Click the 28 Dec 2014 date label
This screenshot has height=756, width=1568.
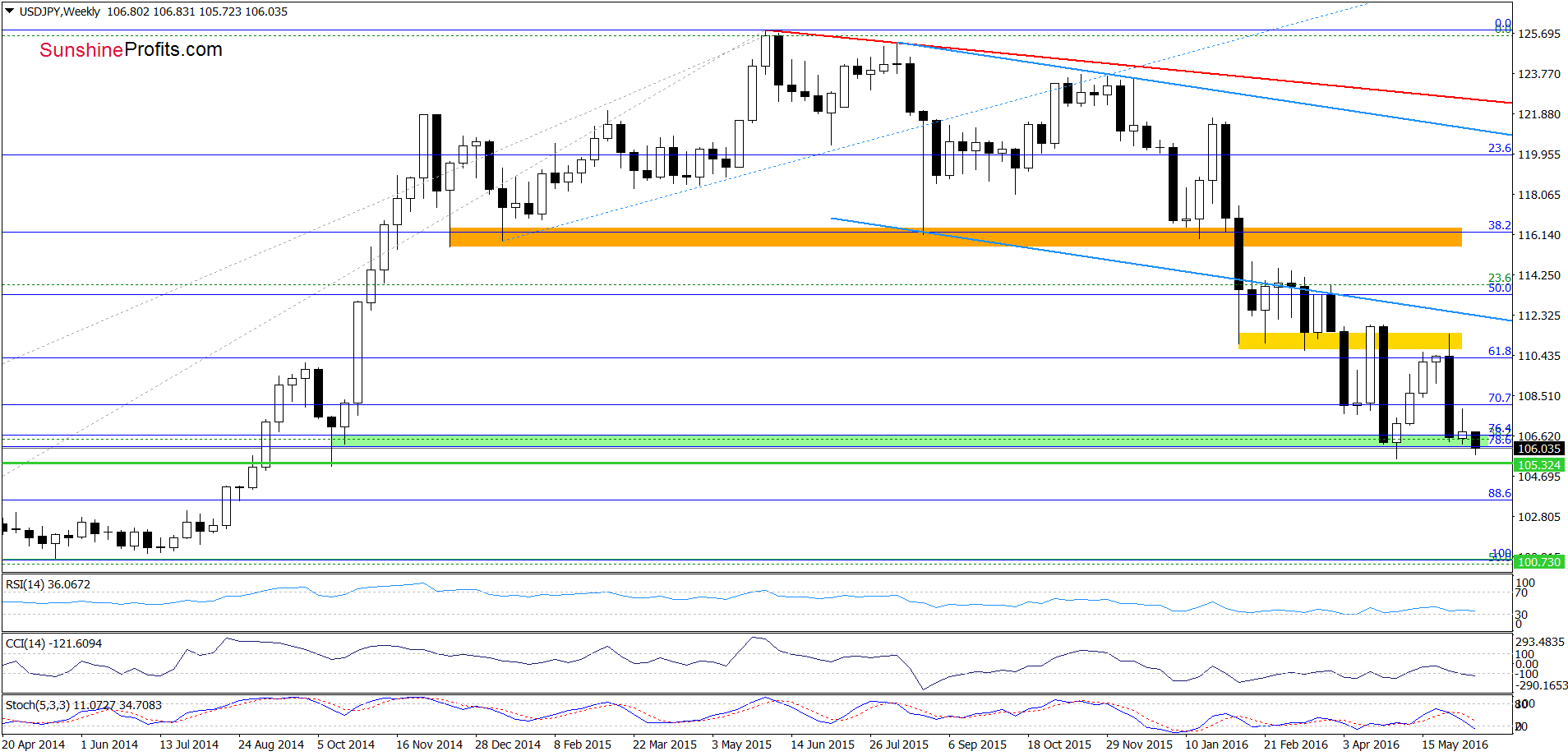click(508, 744)
